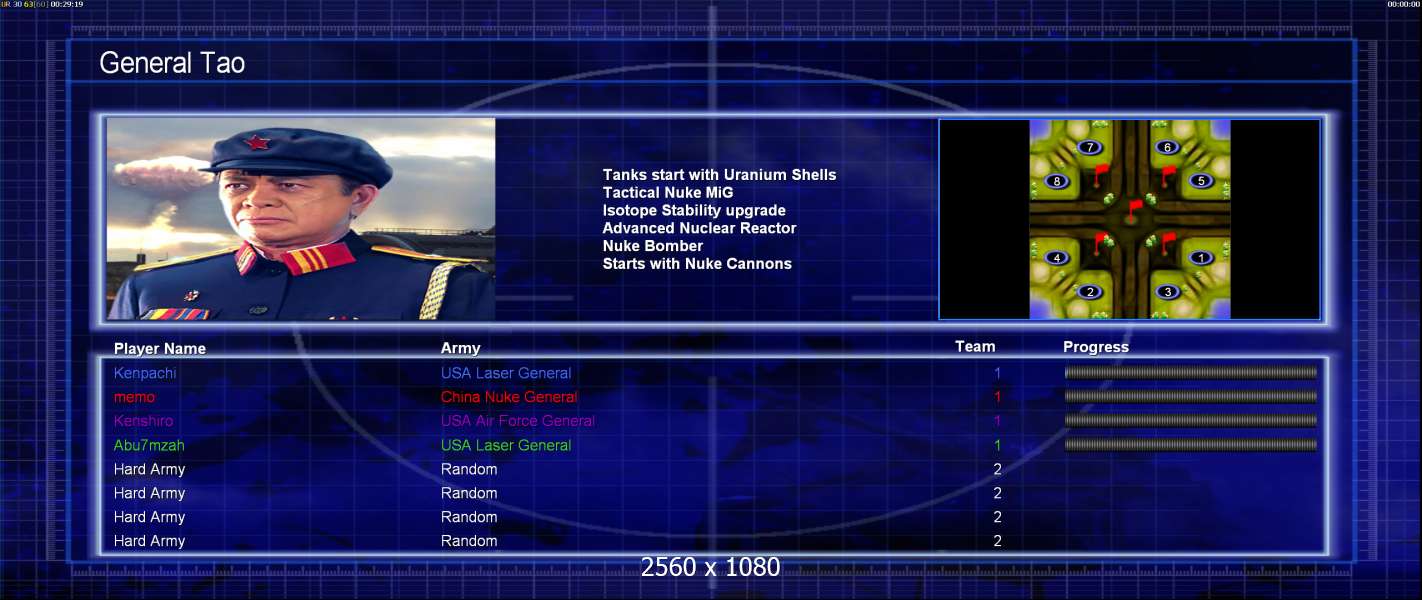
Task: Click Kenshiro's loading progress bar
Action: click(1190, 421)
